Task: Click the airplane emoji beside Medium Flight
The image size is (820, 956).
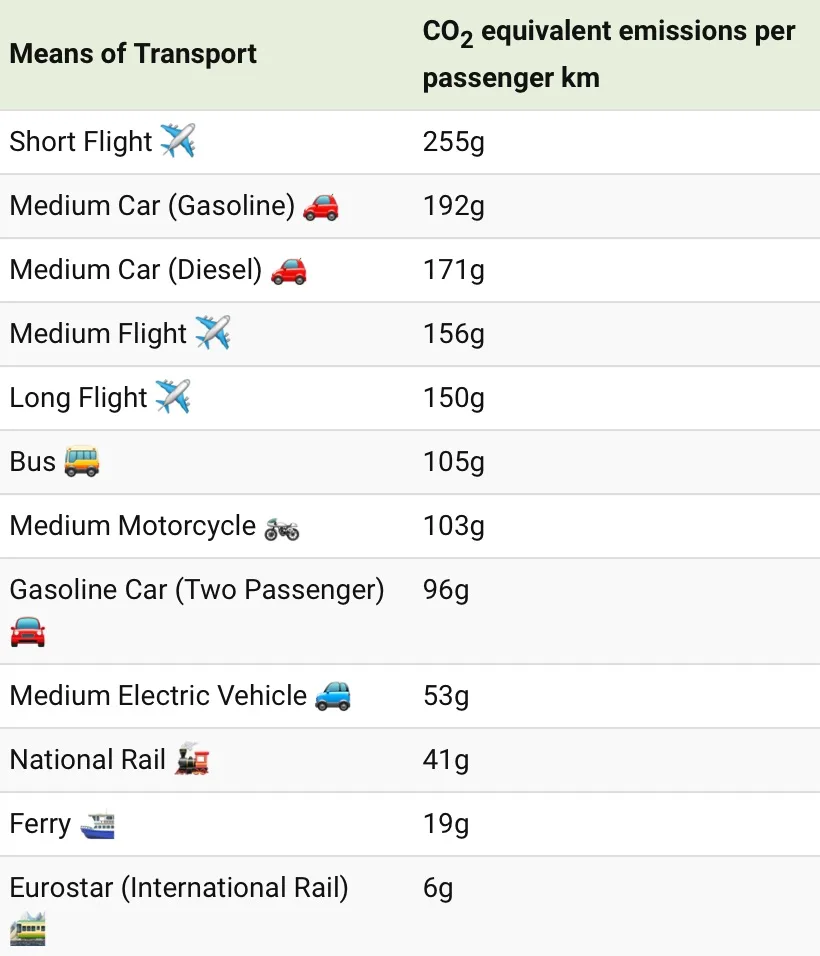Action: click(213, 332)
